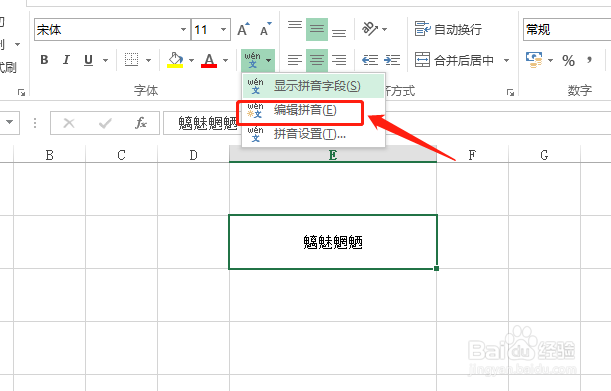Open the 常规 number format box

[x=567, y=30]
